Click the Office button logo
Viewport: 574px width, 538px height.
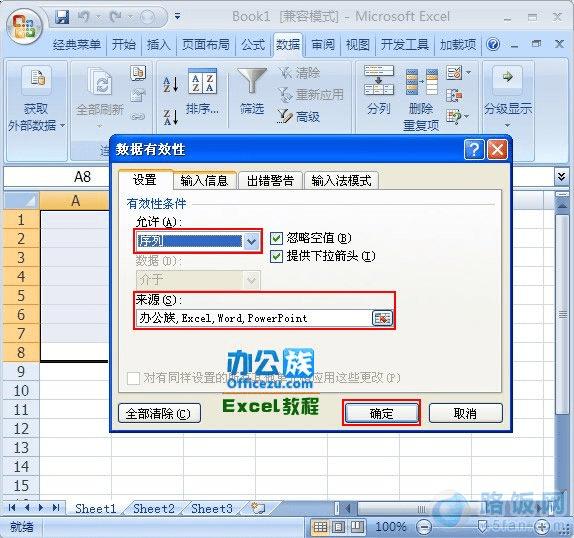click(24, 28)
